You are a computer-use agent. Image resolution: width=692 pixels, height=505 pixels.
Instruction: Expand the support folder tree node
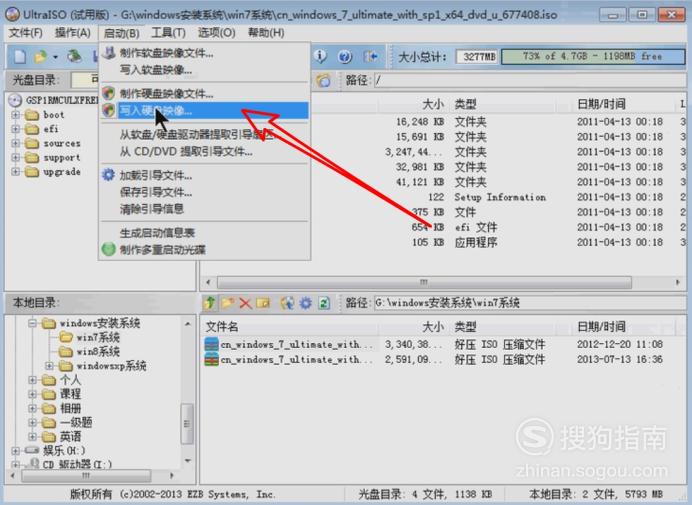[x=15, y=157]
